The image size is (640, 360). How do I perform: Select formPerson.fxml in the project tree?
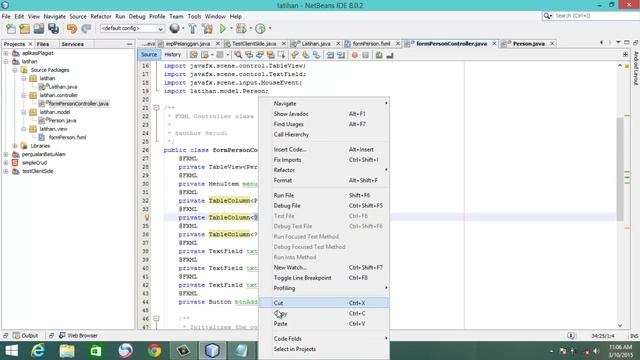coord(67,137)
